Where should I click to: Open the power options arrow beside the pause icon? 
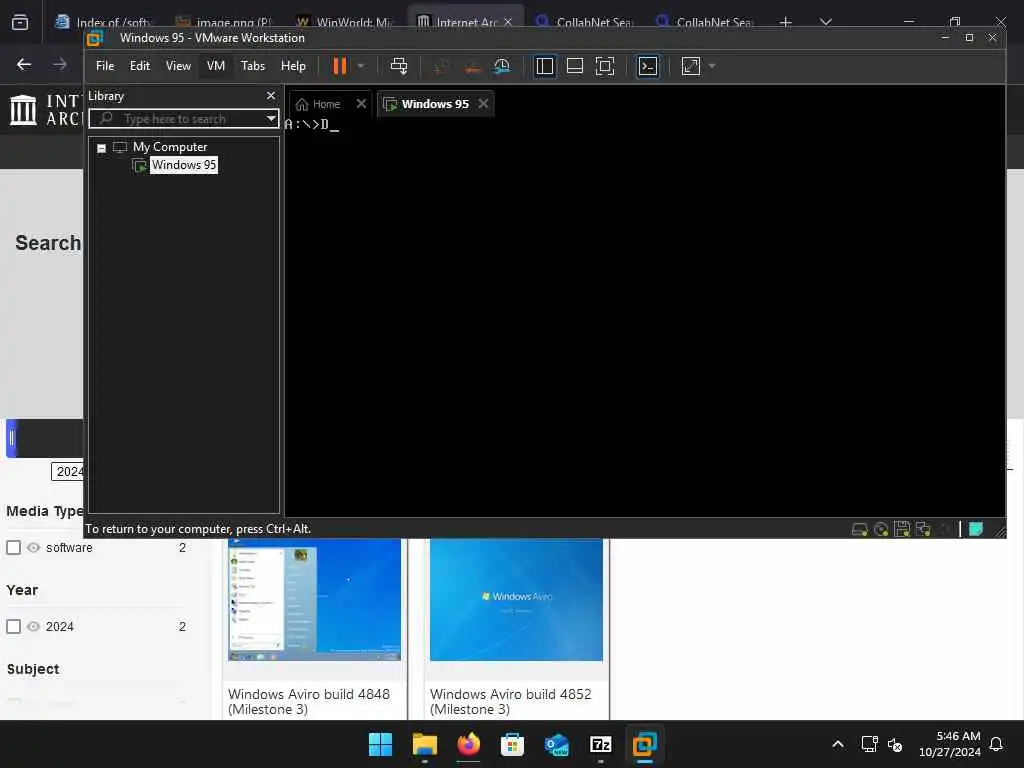[360, 66]
